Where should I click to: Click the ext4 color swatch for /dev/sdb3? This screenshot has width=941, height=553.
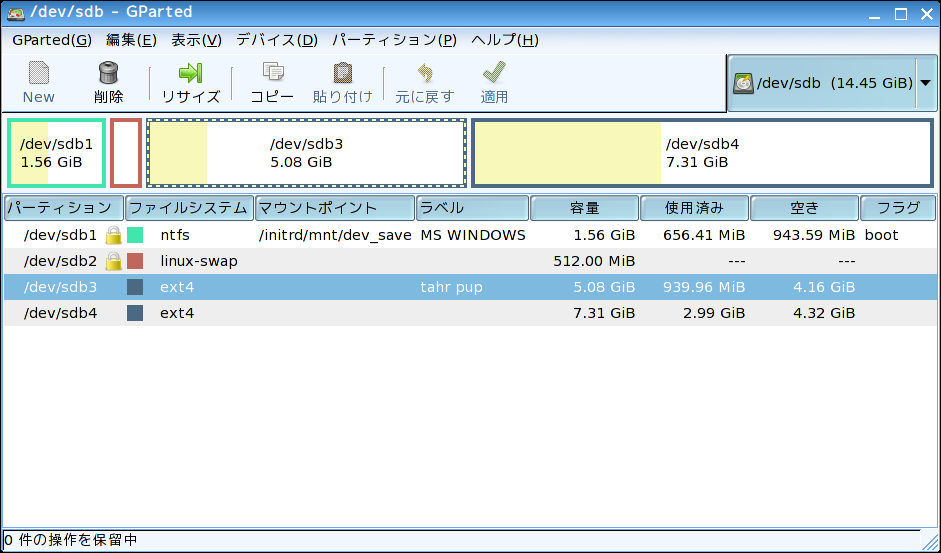135,287
